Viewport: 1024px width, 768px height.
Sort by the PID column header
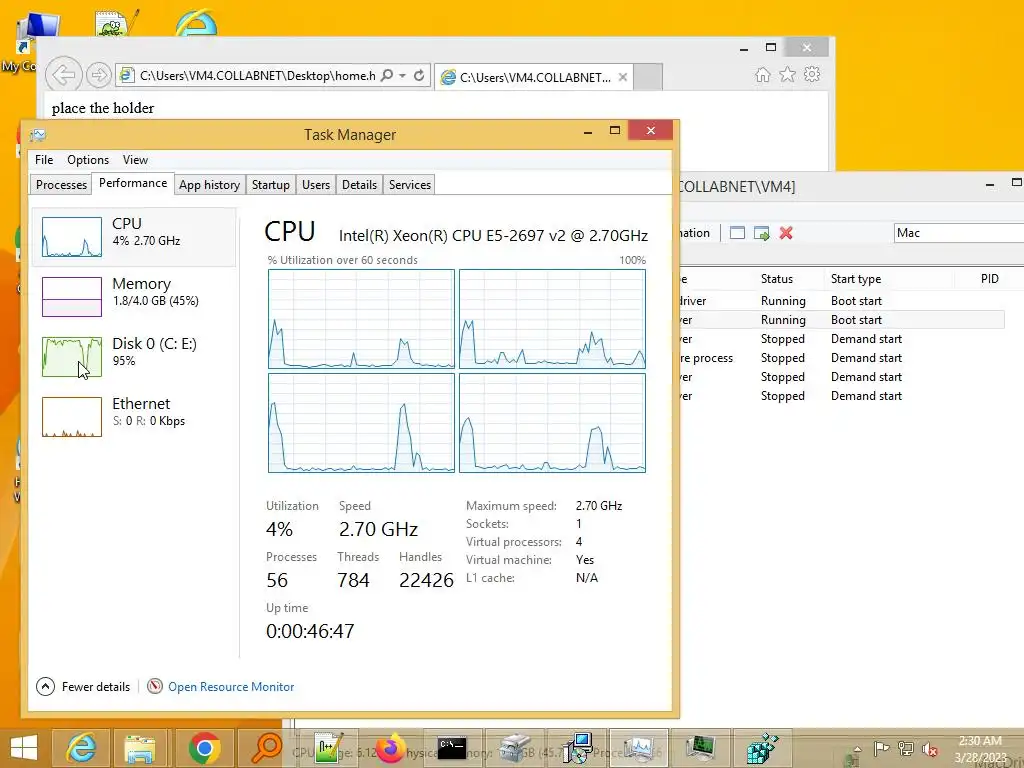click(989, 279)
